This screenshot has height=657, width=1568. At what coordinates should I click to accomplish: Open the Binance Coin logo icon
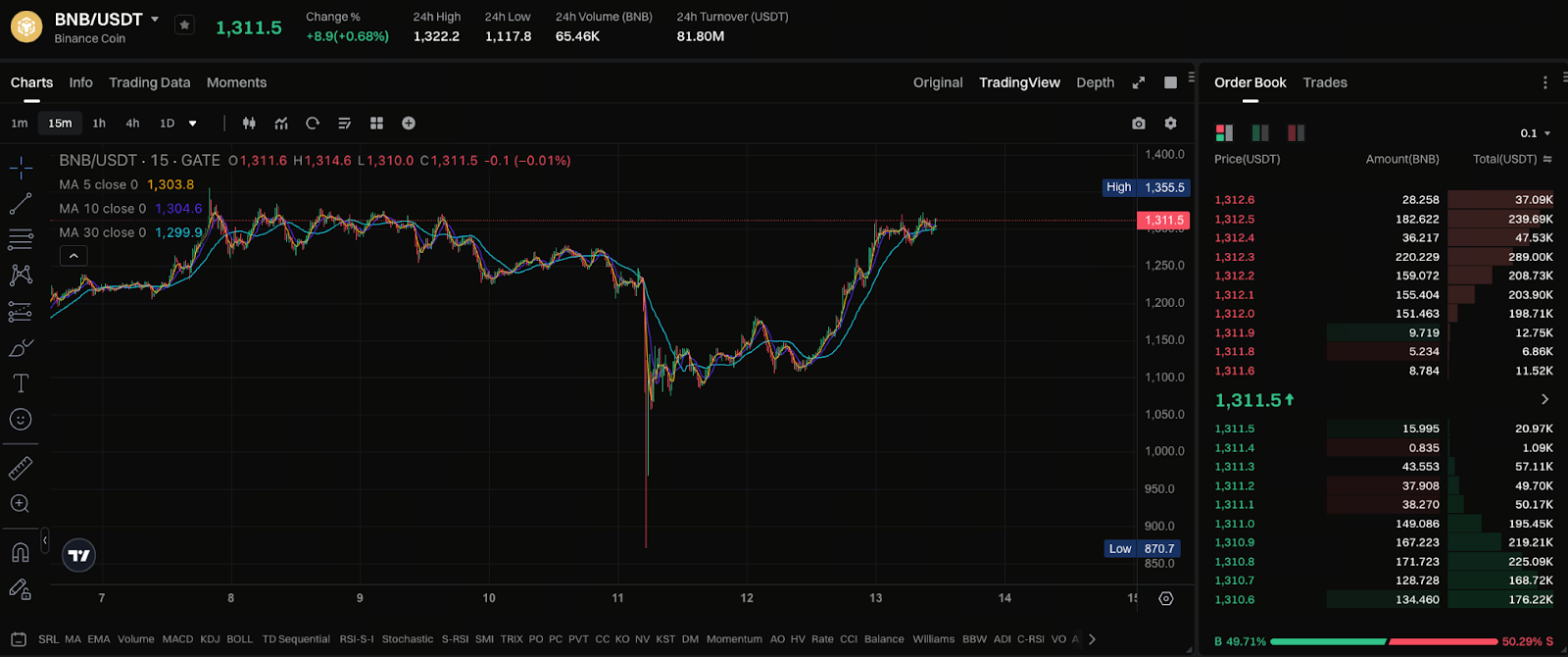pyautogui.click(x=26, y=27)
